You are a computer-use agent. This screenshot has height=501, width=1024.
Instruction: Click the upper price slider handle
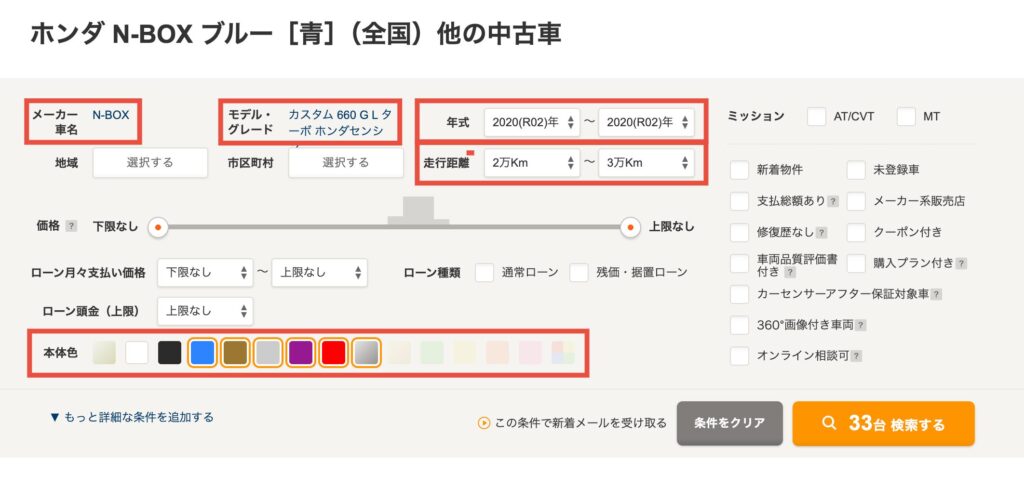point(630,227)
